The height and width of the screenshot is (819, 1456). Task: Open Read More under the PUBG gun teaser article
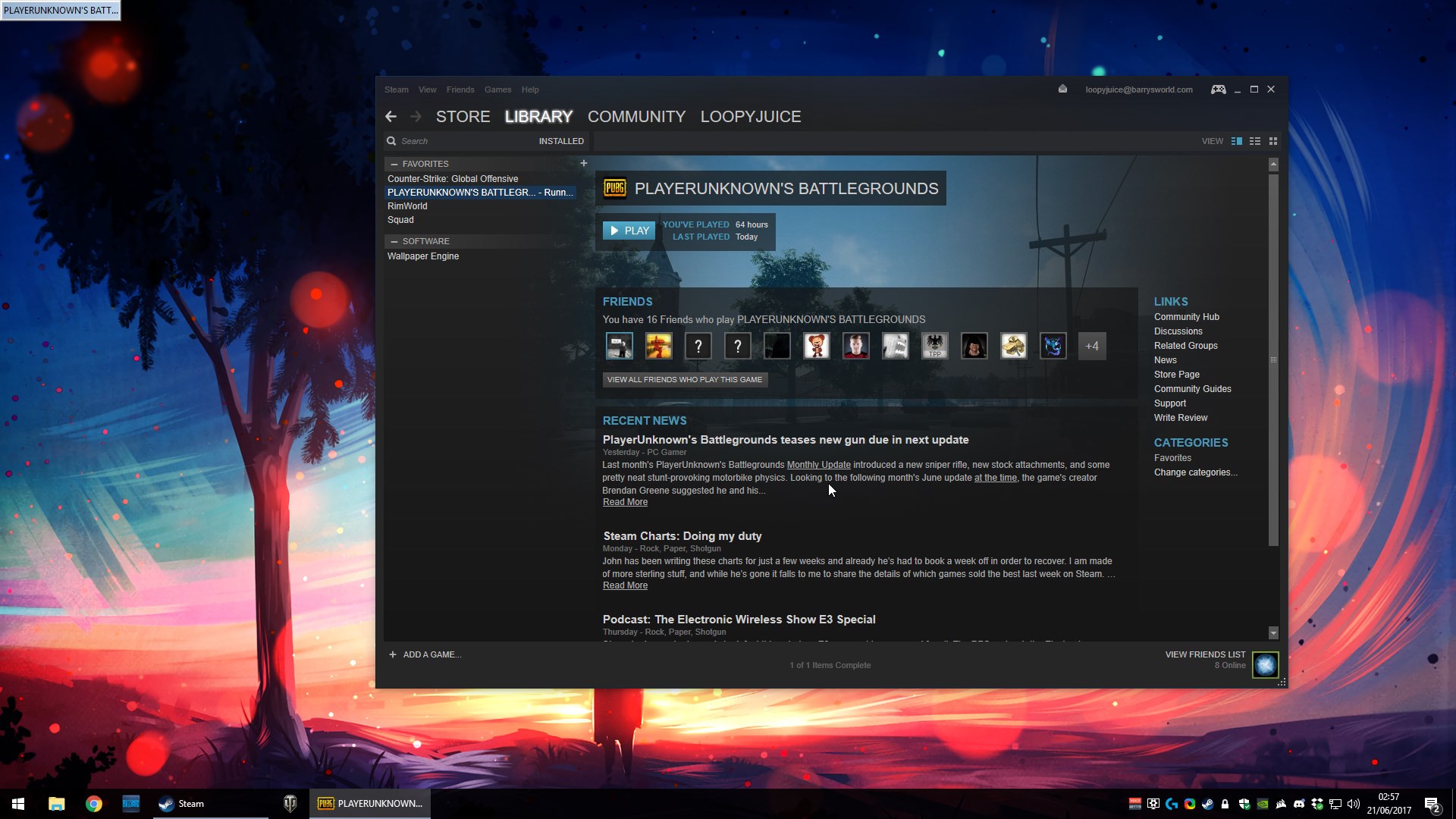pos(625,502)
